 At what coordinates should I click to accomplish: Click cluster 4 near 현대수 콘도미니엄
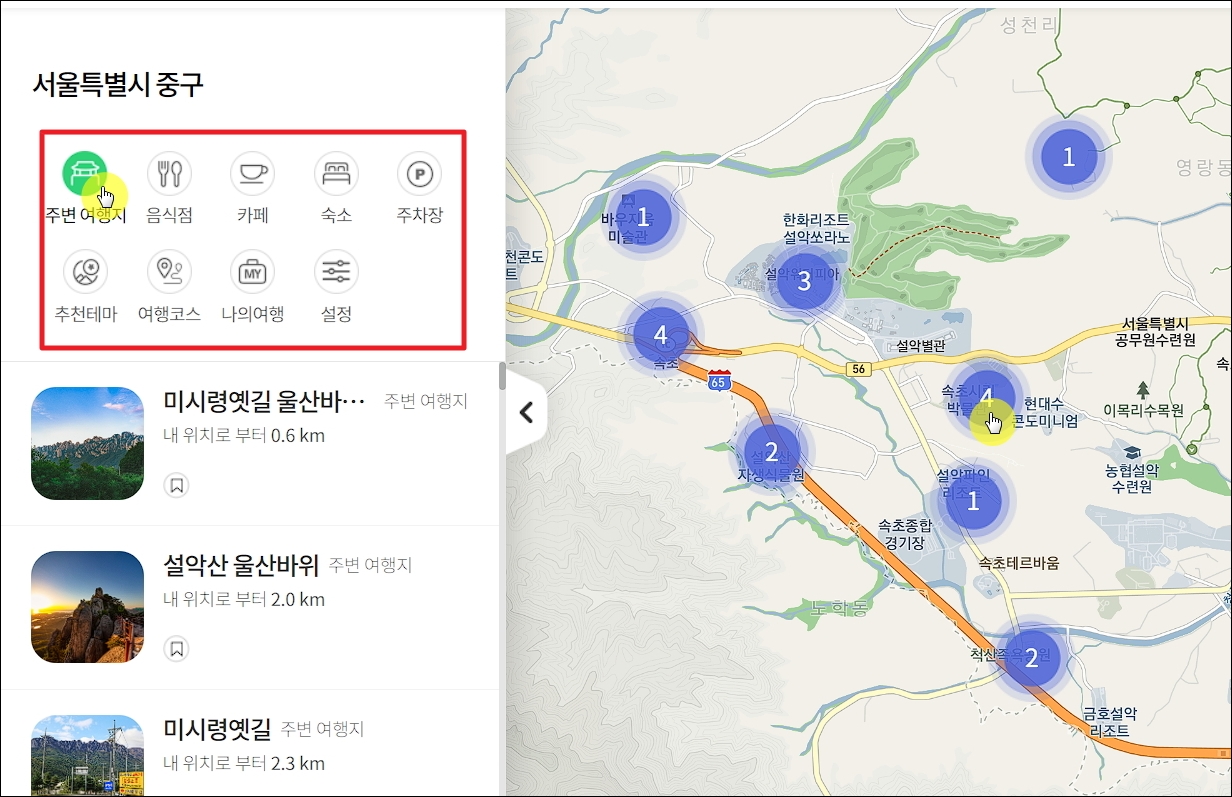987,397
